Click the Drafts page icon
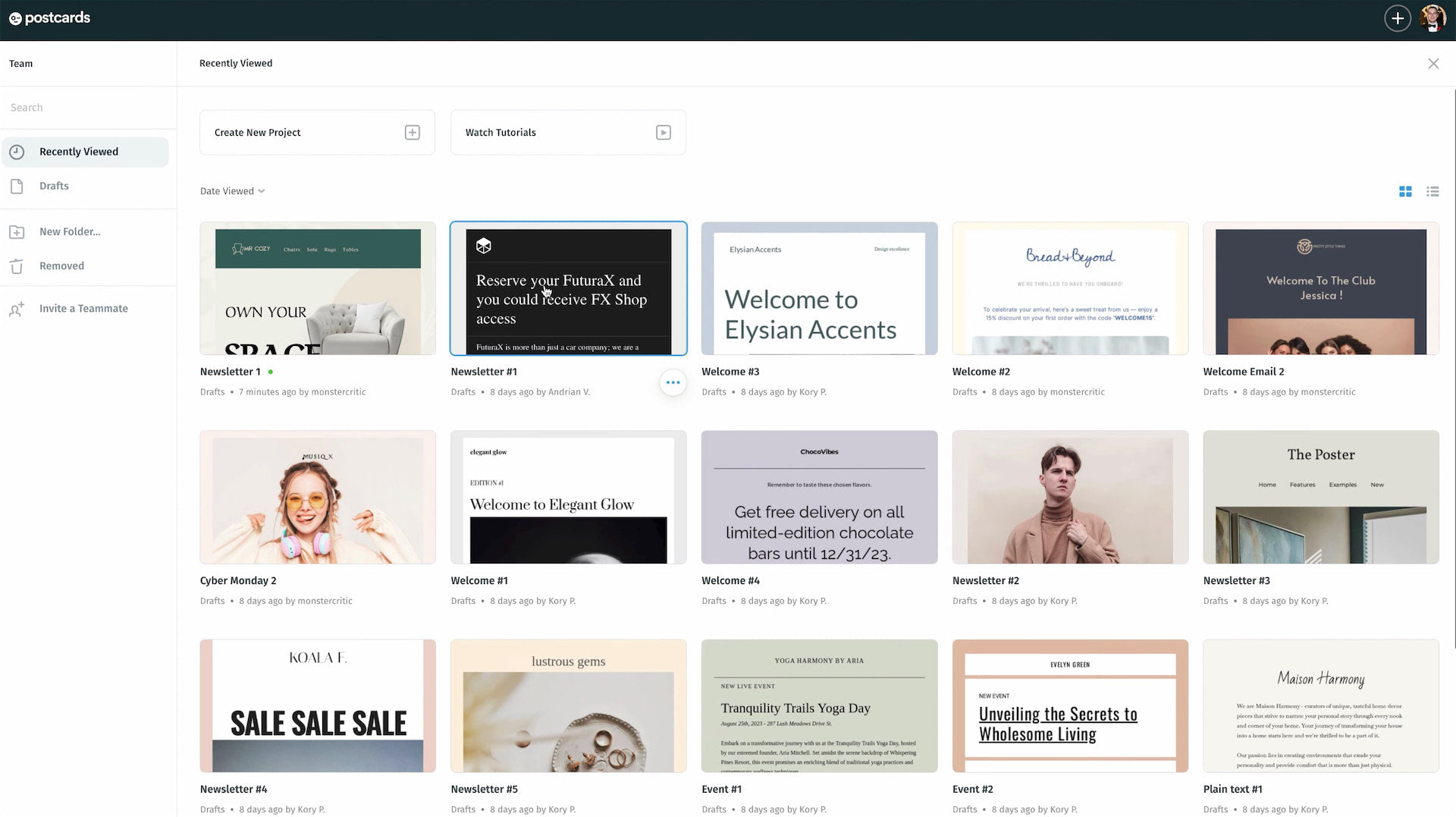 coord(17,186)
